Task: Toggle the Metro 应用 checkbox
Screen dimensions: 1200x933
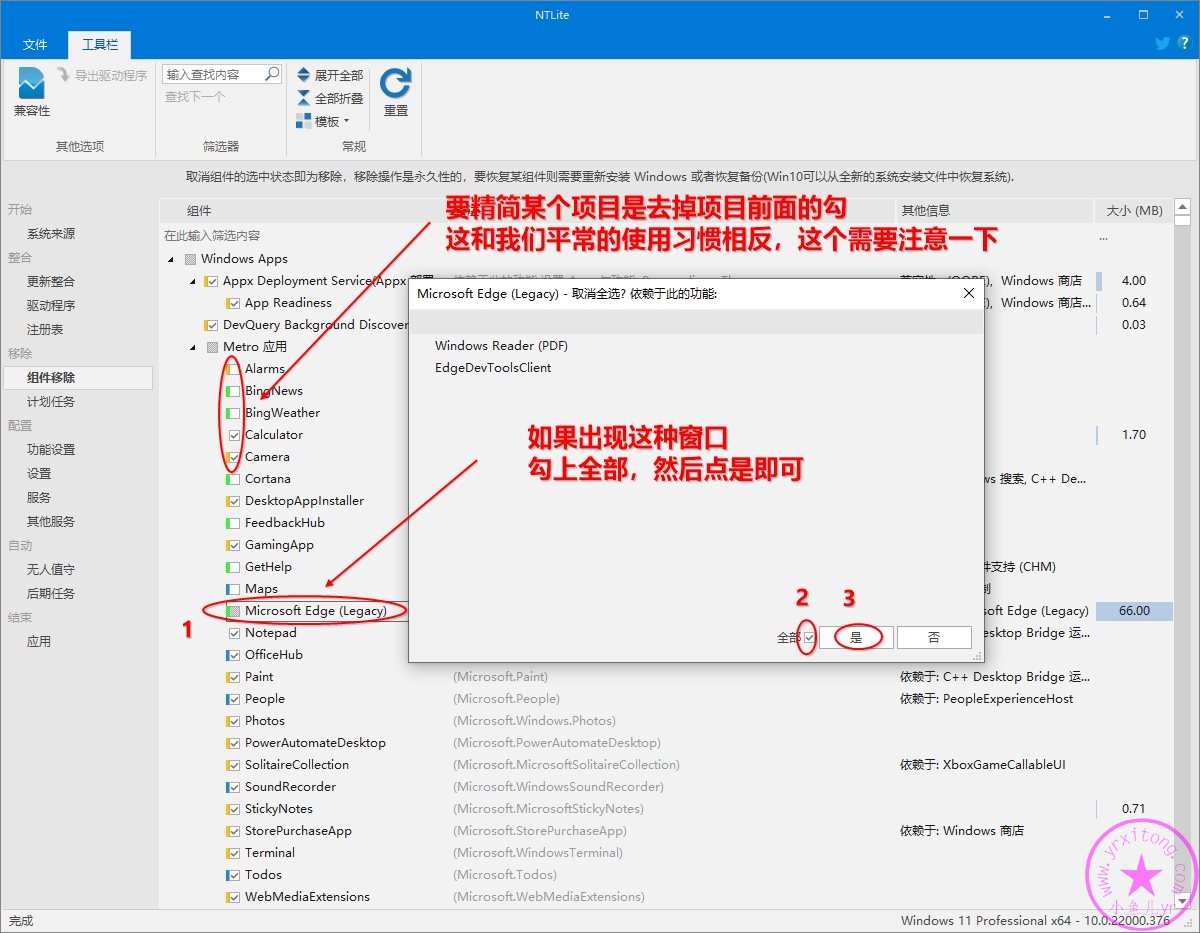Action: (x=212, y=347)
